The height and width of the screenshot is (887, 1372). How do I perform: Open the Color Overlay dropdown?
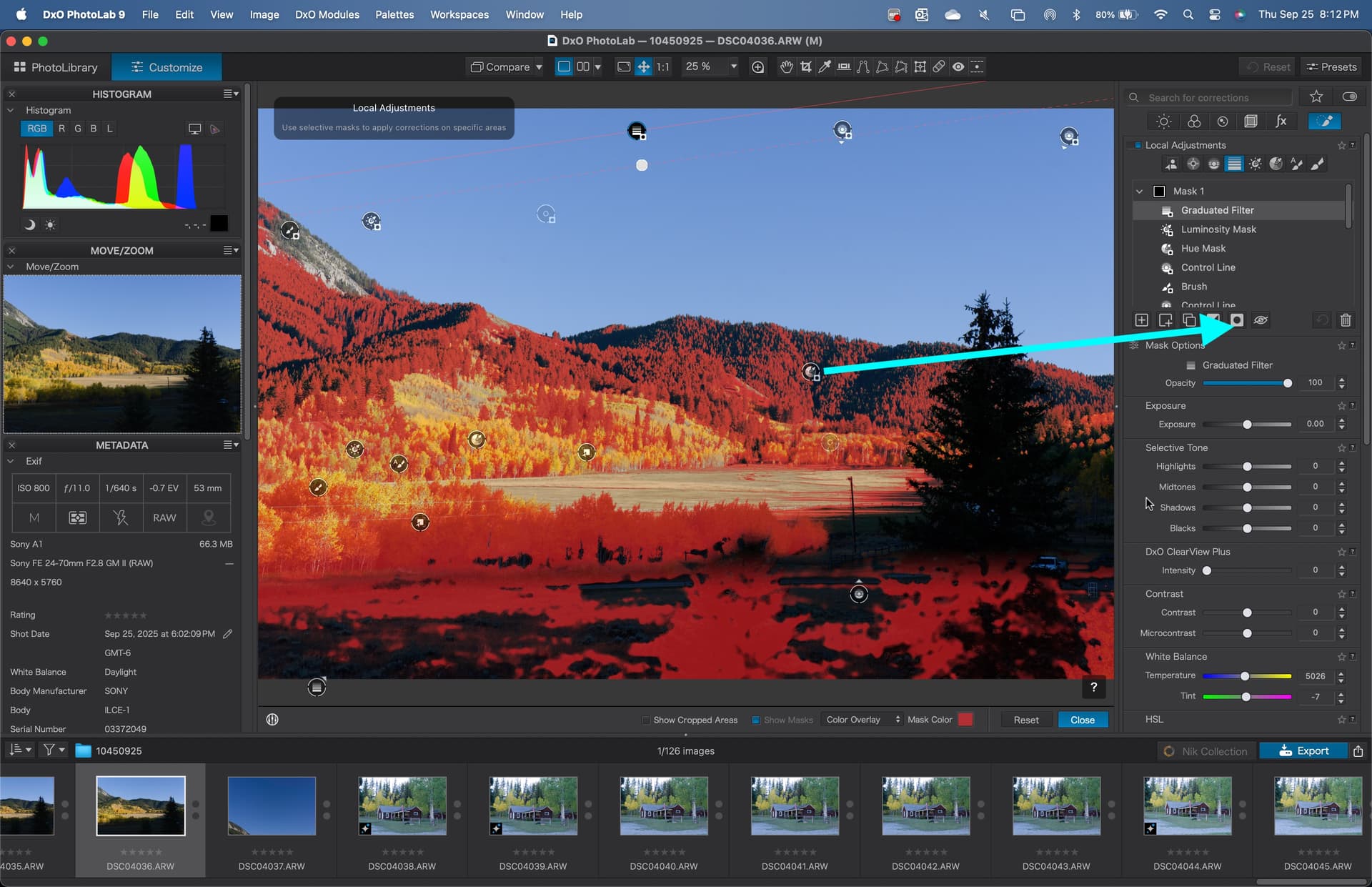(x=863, y=720)
